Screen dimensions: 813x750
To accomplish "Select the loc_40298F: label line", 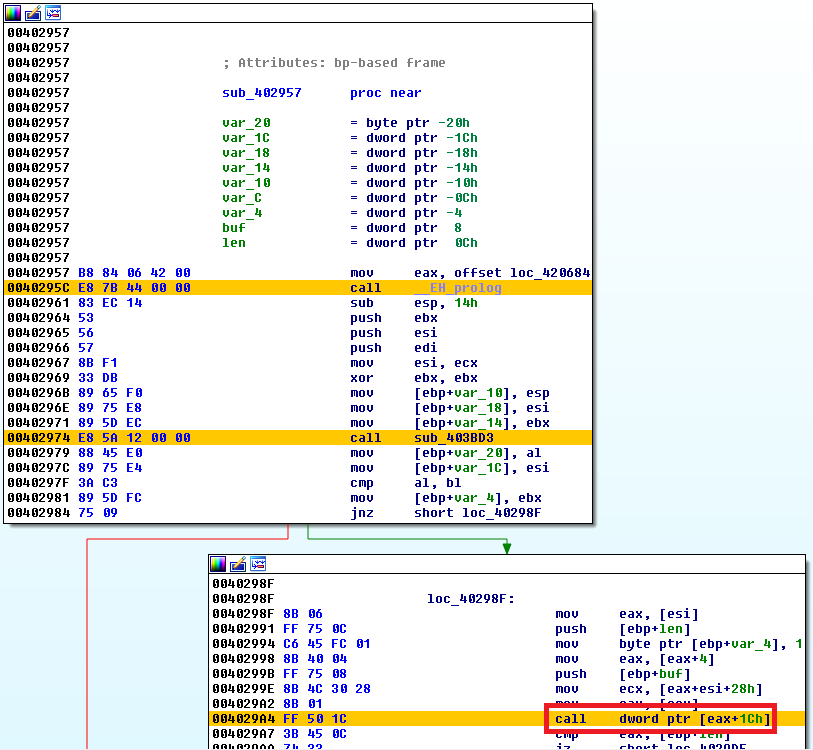I will coord(470,599).
